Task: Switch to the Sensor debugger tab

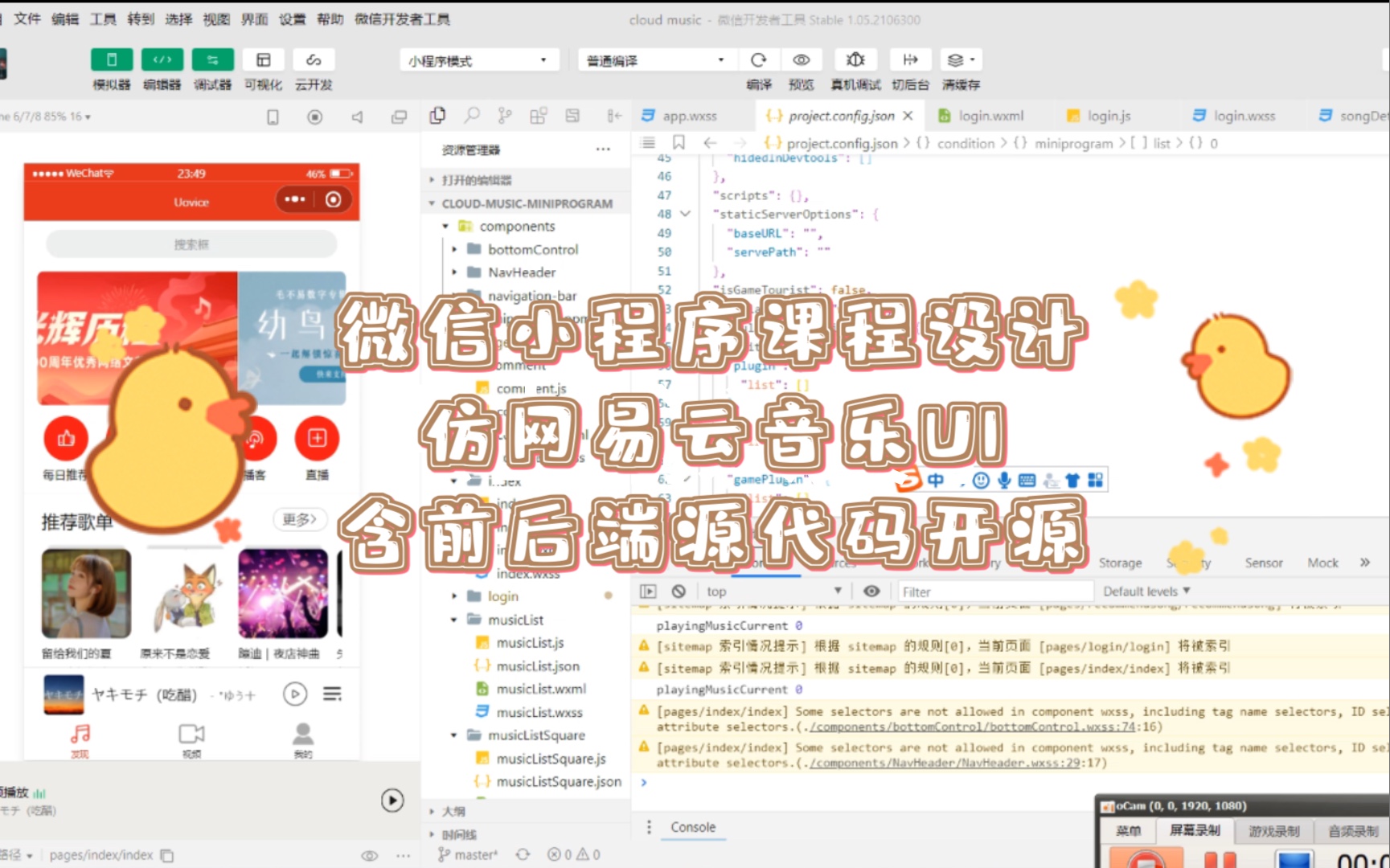Action: pos(1264,563)
